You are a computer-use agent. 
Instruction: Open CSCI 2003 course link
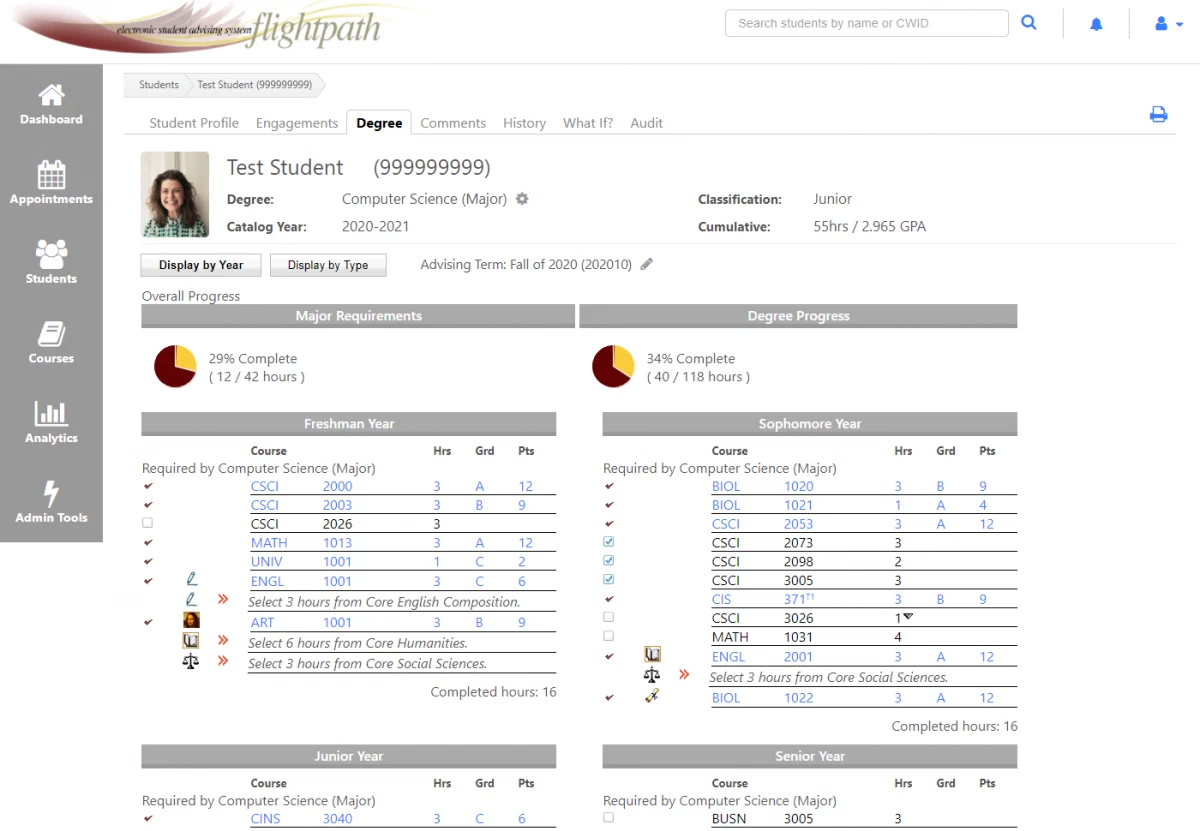302,505
